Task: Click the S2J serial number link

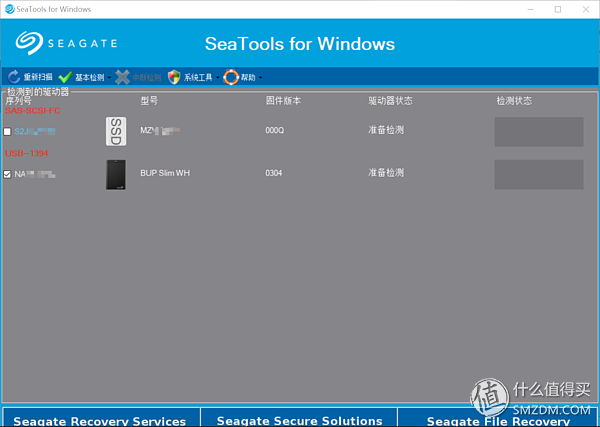Action: coord(35,132)
